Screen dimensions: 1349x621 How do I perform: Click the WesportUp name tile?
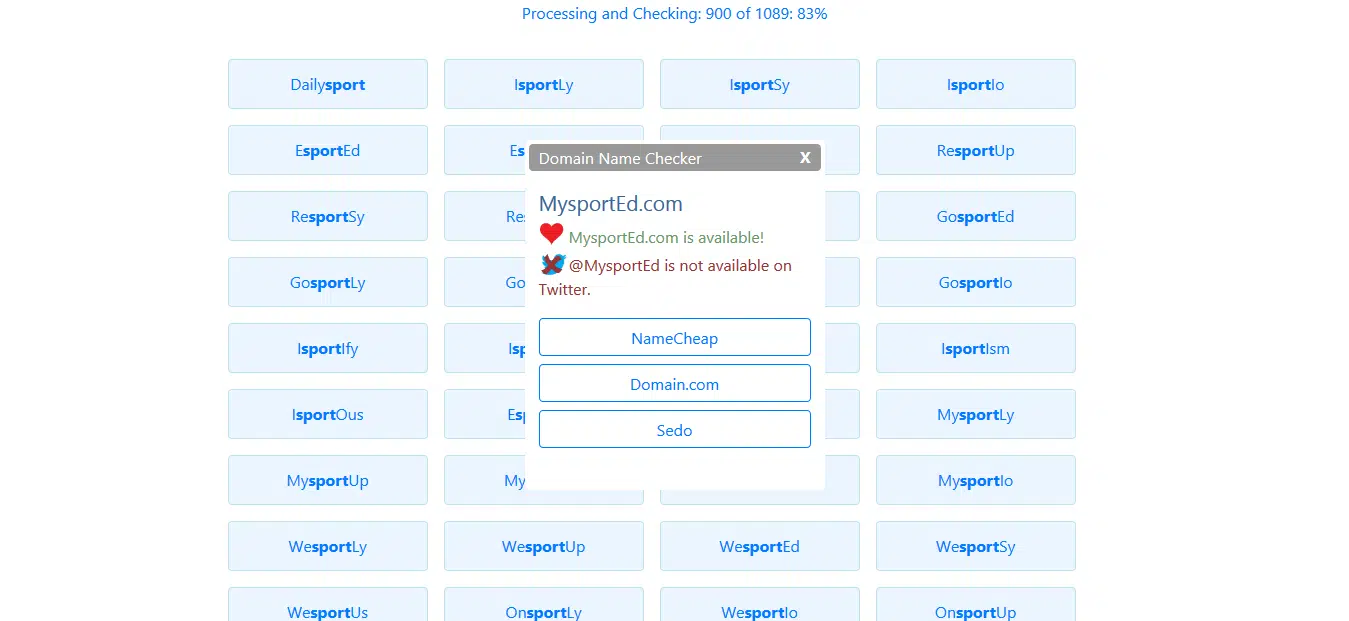coord(543,547)
